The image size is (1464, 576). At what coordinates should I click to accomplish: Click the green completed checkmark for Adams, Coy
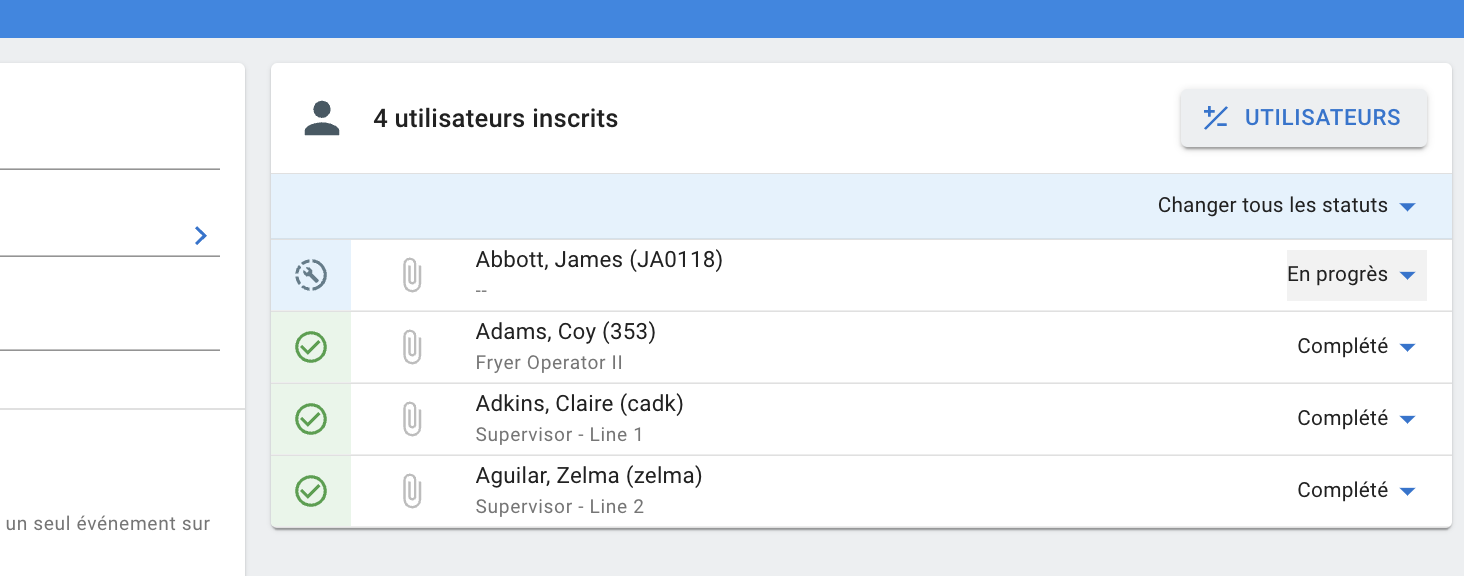point(311,347)
